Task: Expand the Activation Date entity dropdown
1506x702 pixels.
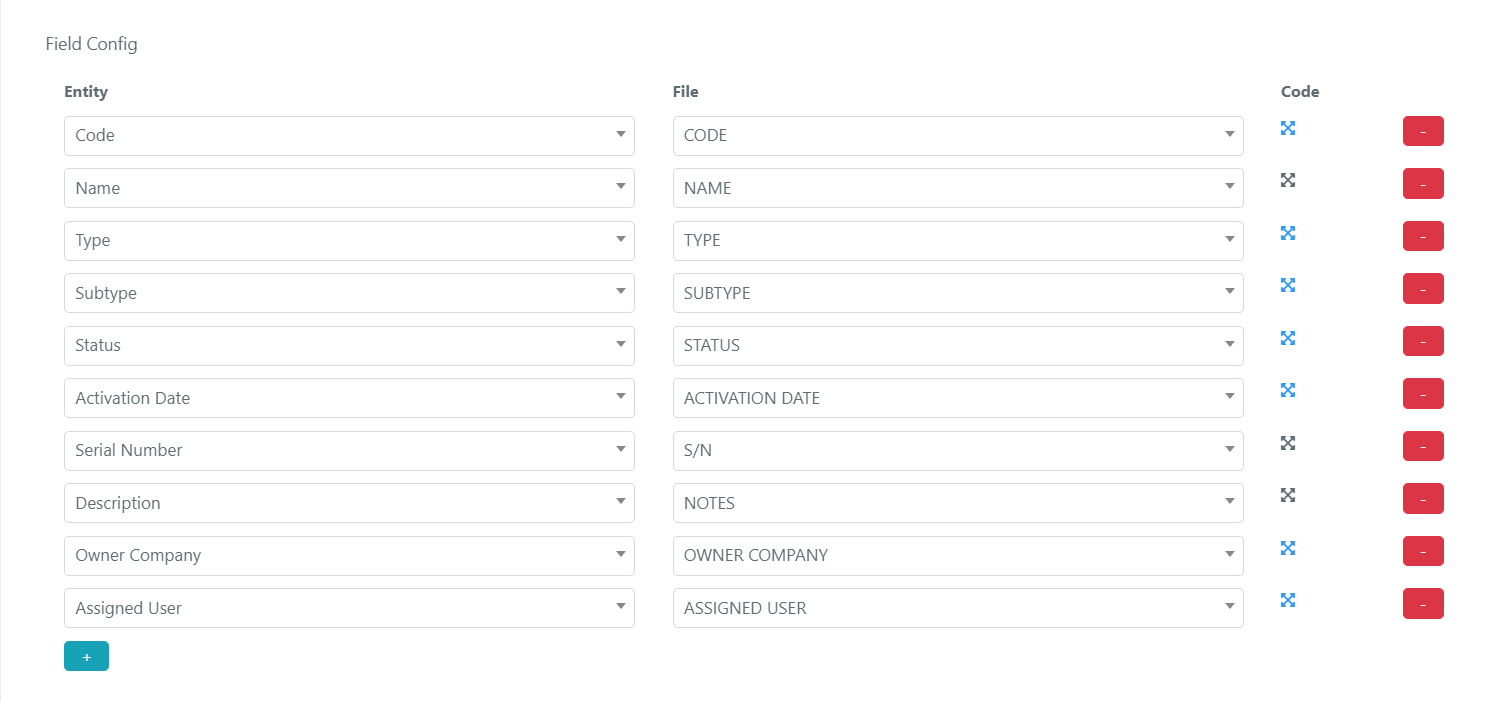Action: tap(349, 398)
